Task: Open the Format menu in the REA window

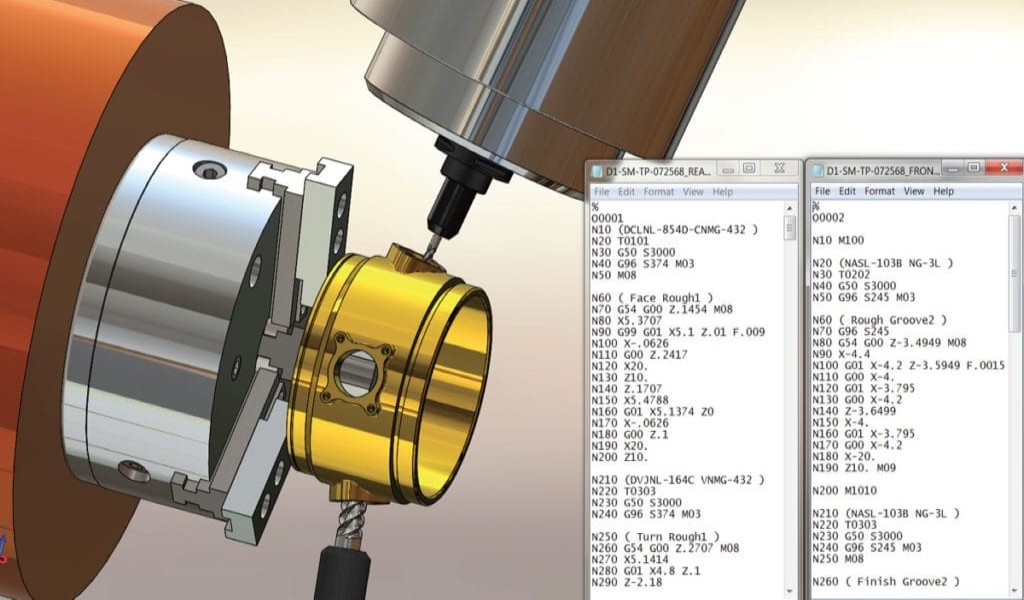Action: pos(659,192)
